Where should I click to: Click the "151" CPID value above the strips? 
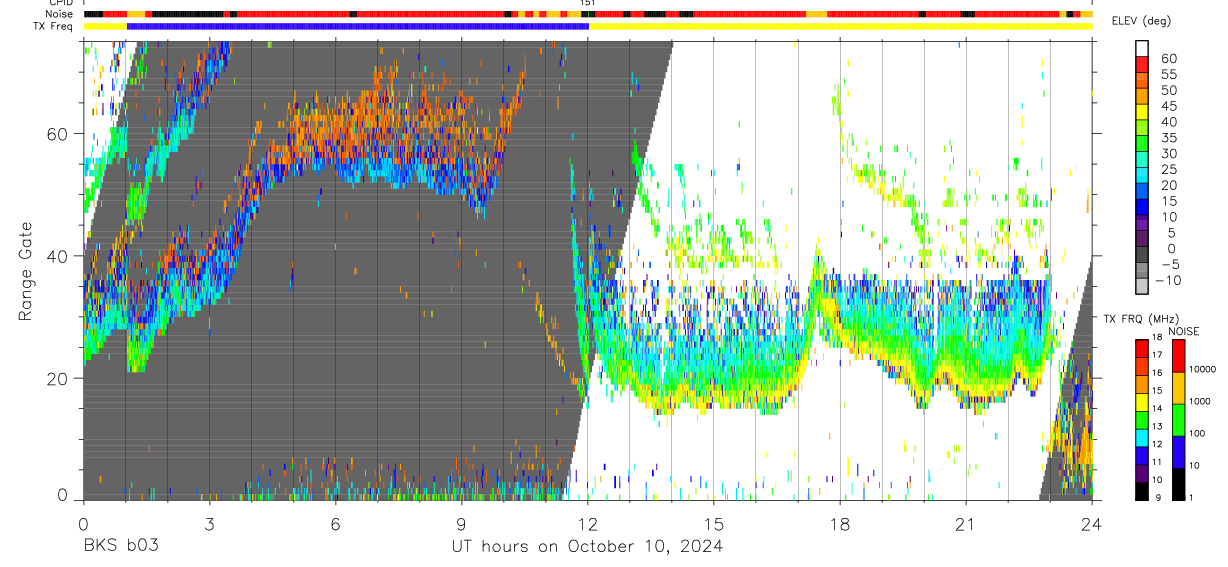pos(588,4)
